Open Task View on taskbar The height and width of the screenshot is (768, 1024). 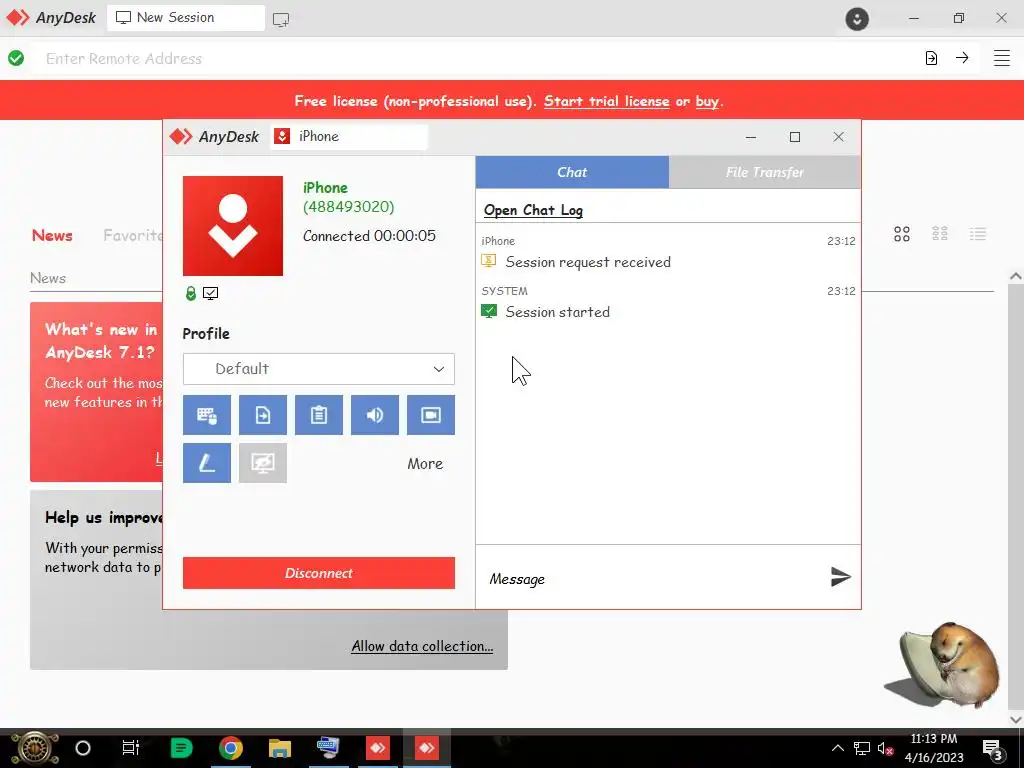click(131, 748)
